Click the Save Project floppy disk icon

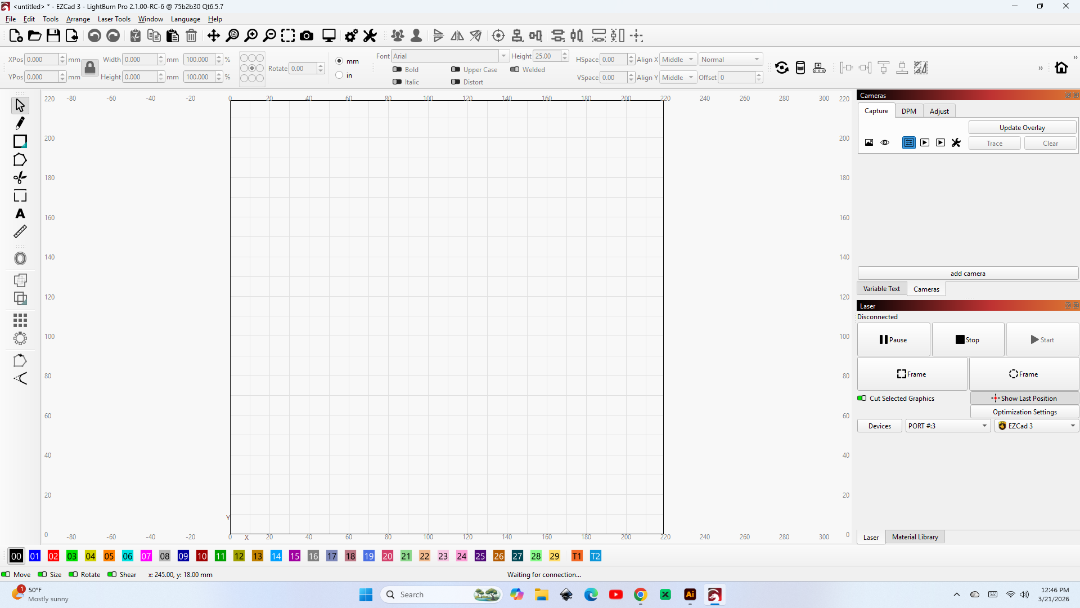[x=53, y=36]
